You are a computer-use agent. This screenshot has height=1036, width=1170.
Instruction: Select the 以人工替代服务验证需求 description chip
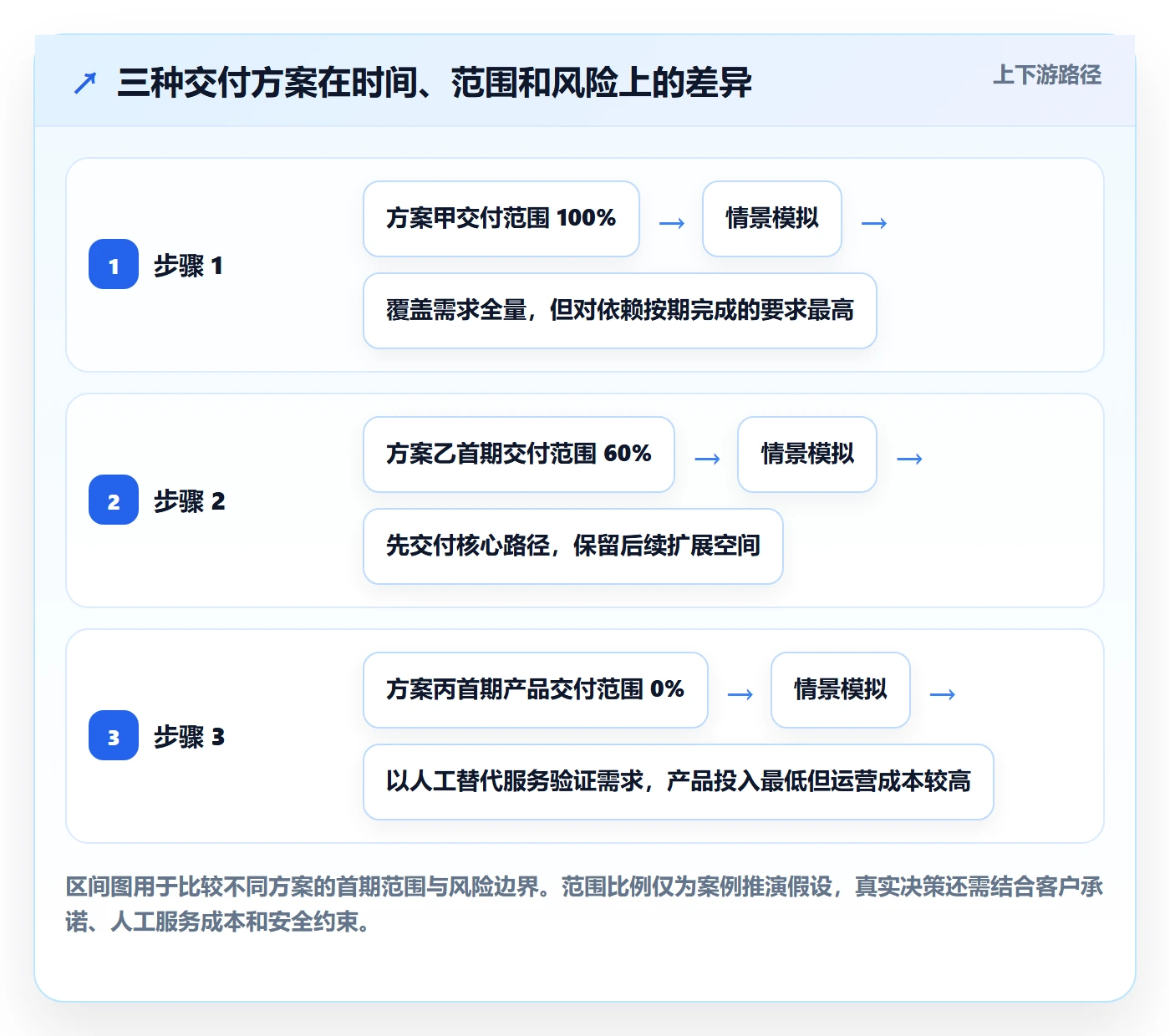tap(679, 782)
